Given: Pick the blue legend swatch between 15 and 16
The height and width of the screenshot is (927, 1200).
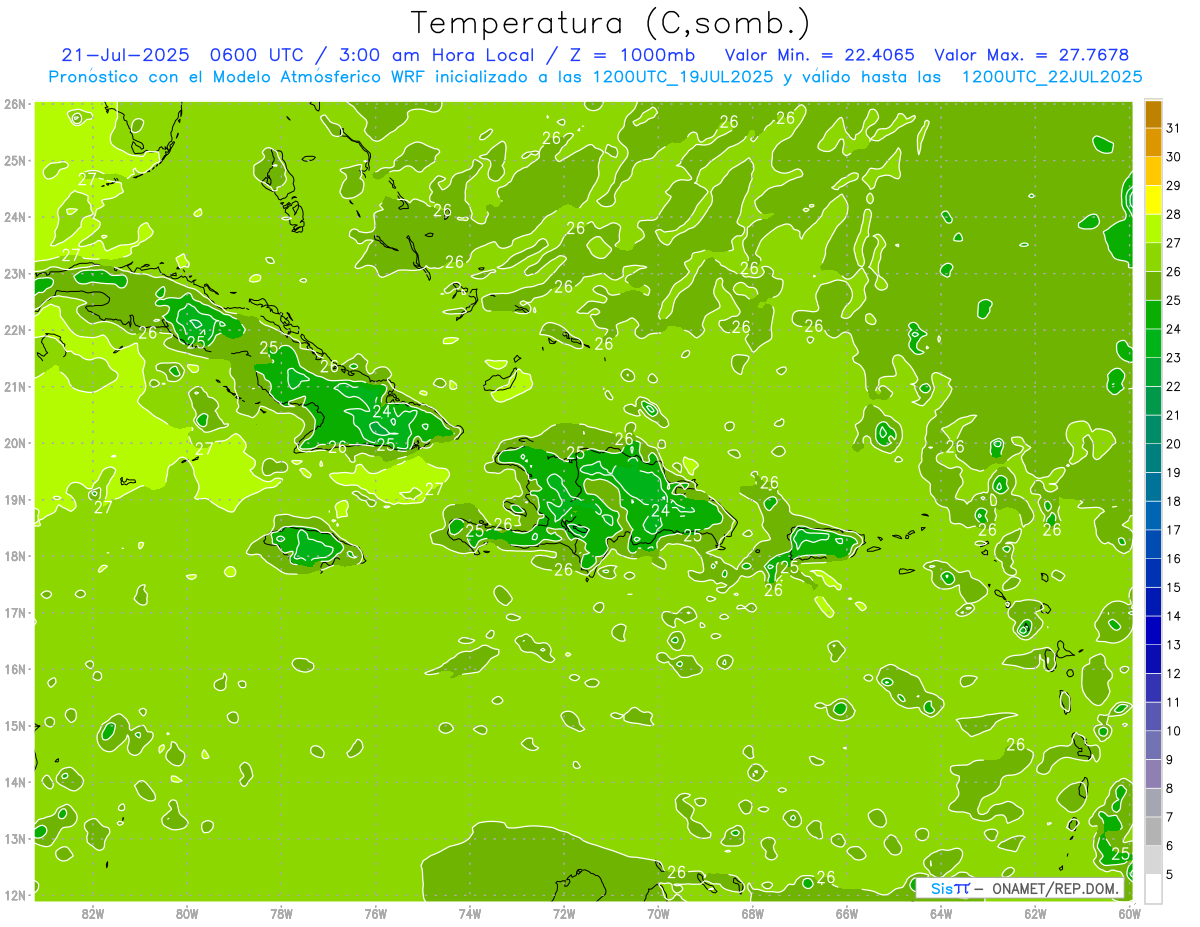Looking at the screenshot, I should click(1153, 573).
